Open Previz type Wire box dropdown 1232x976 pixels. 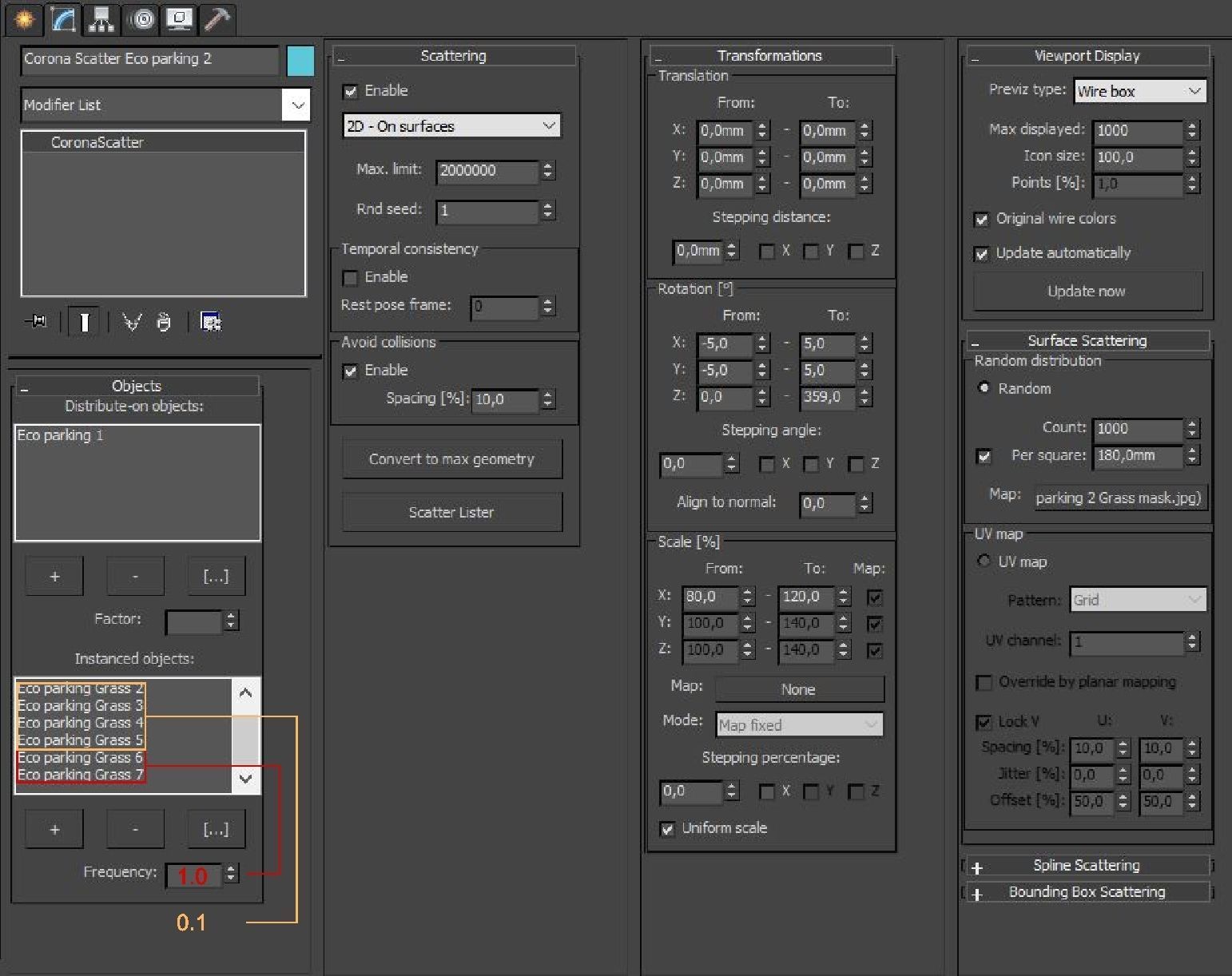(x=1140, y=91)
